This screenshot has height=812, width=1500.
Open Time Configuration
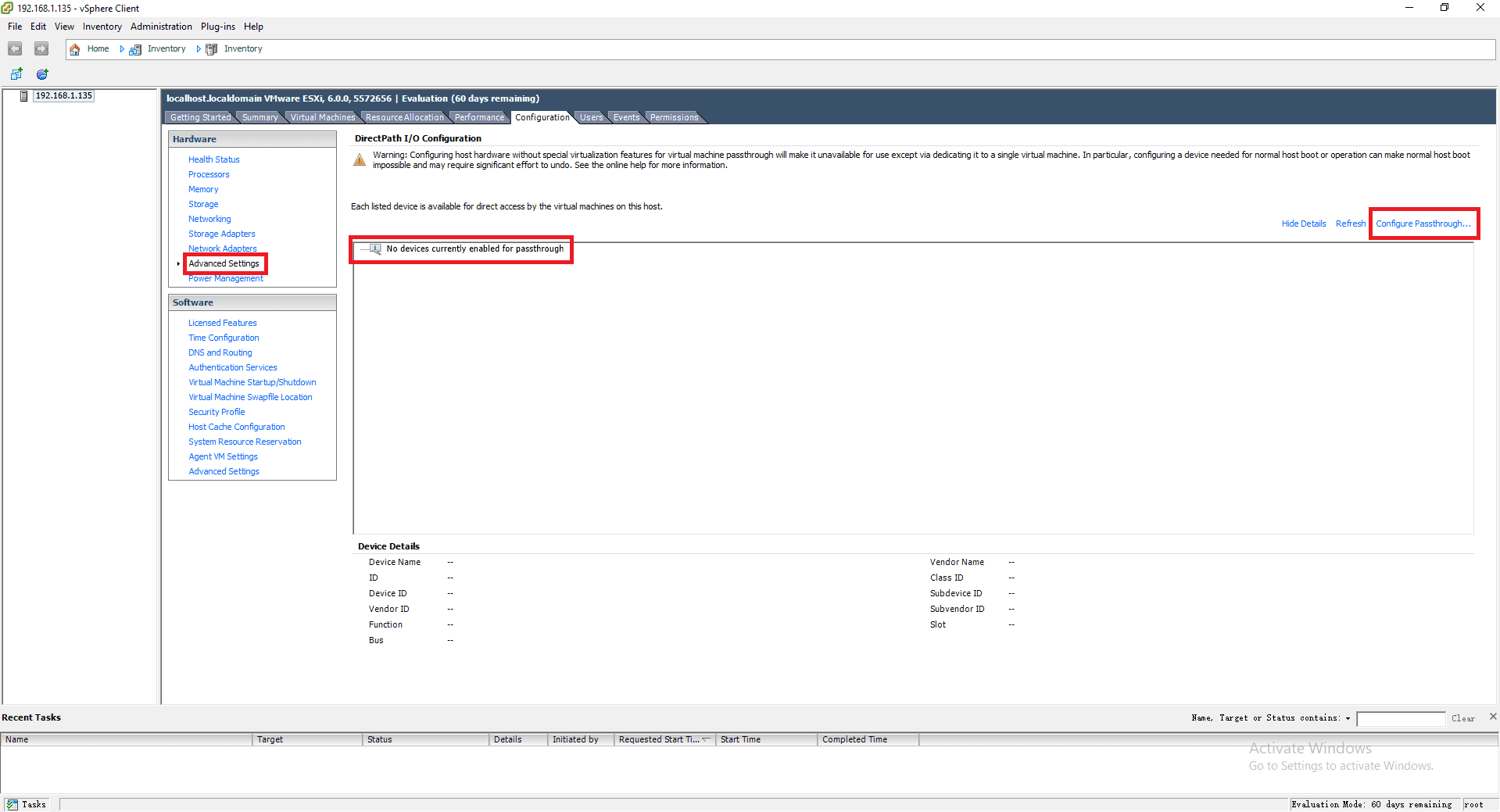[224, 338]
